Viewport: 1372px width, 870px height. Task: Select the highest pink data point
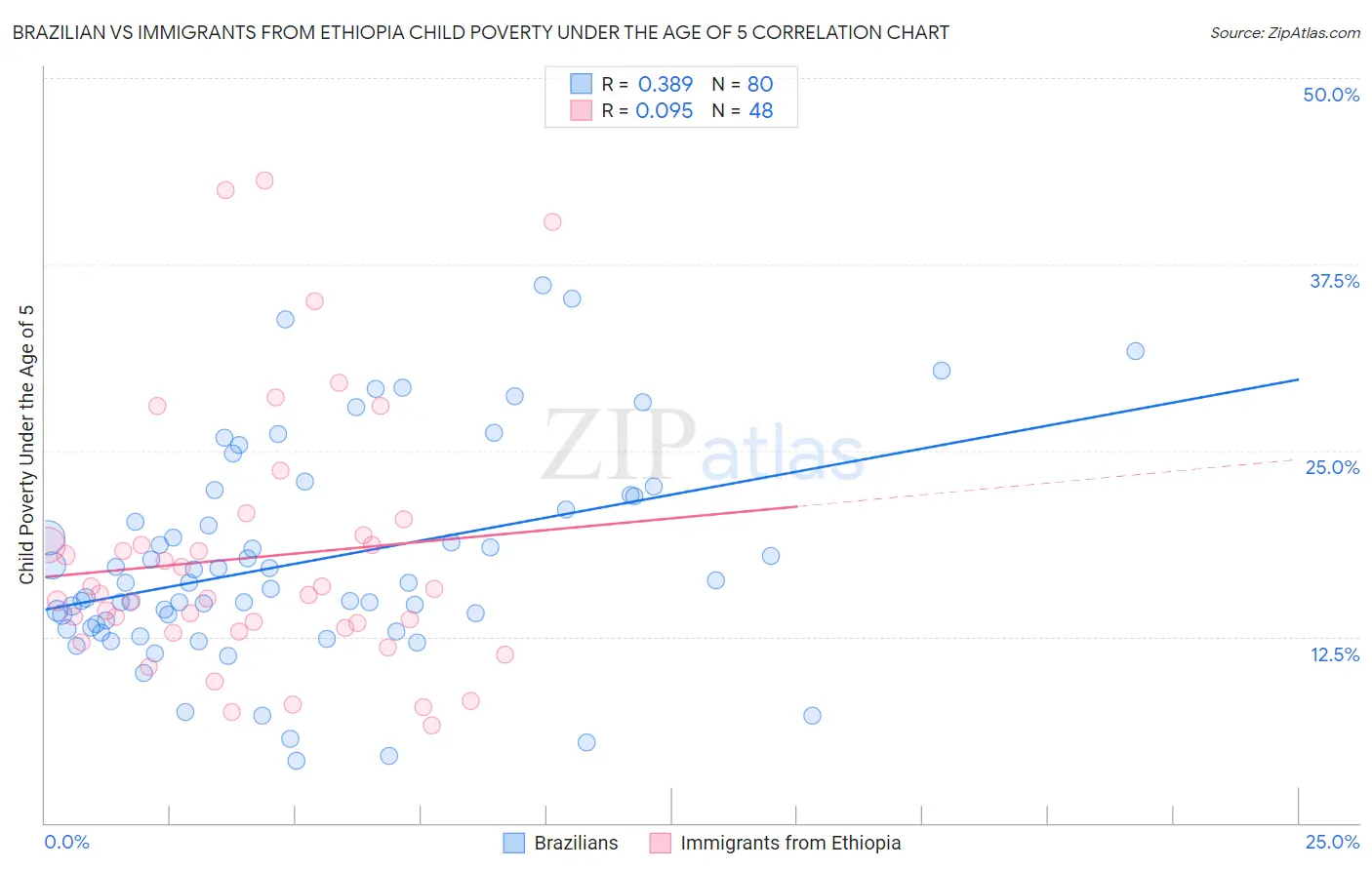pos(264,180)
